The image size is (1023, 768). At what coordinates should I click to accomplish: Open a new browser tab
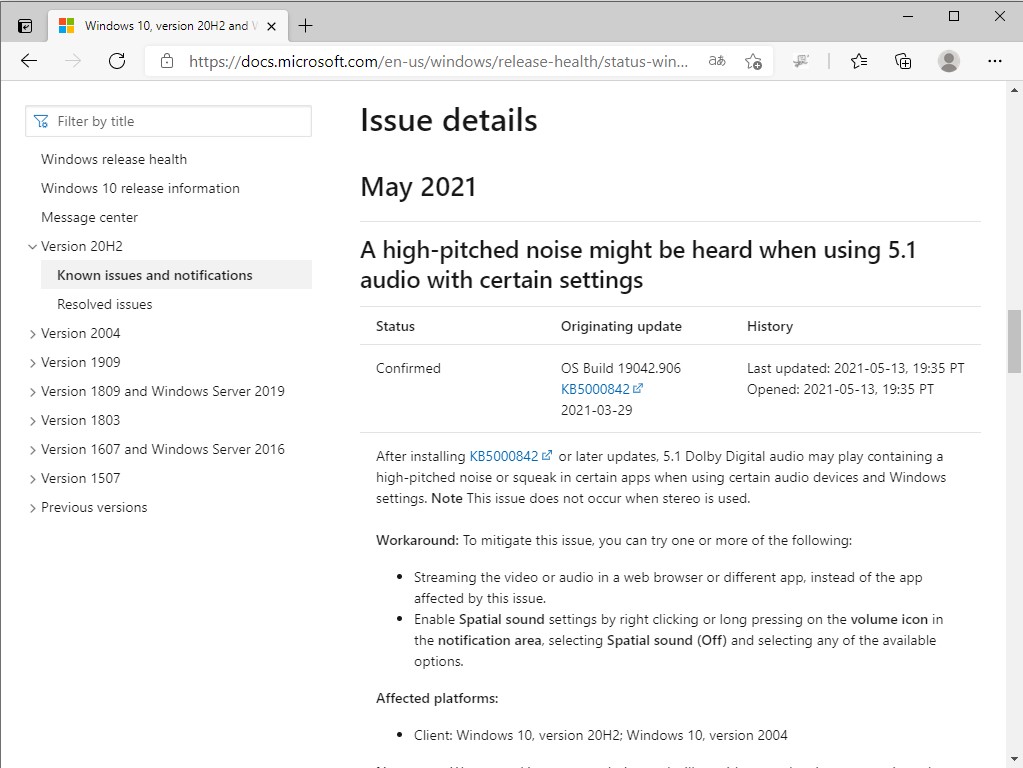click(306, 26)
